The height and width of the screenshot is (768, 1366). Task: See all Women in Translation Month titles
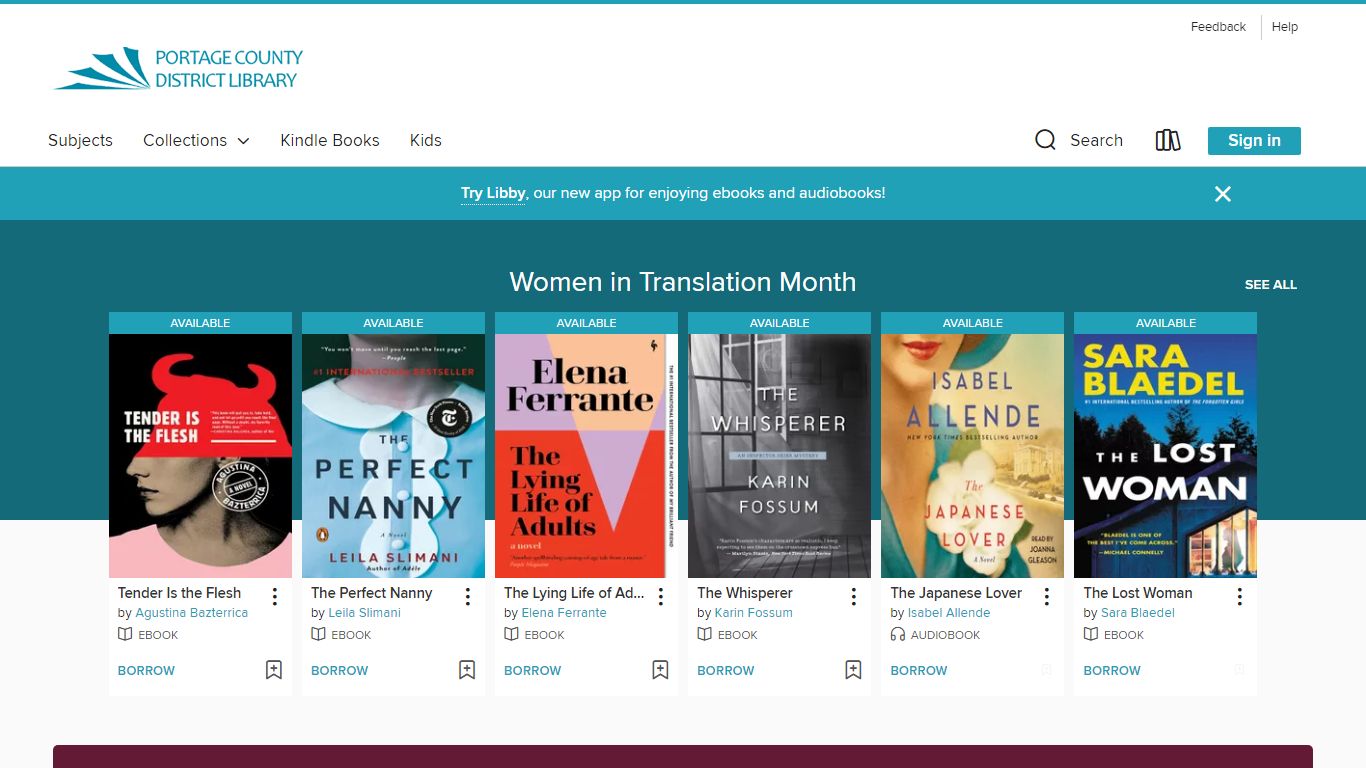coord(1271,285)
